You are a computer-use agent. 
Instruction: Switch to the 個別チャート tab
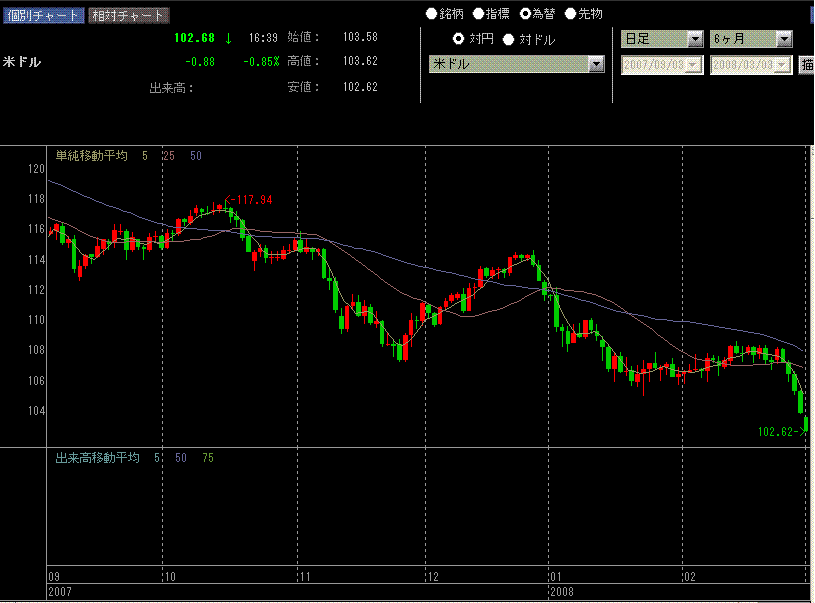(x=43, y=15)
